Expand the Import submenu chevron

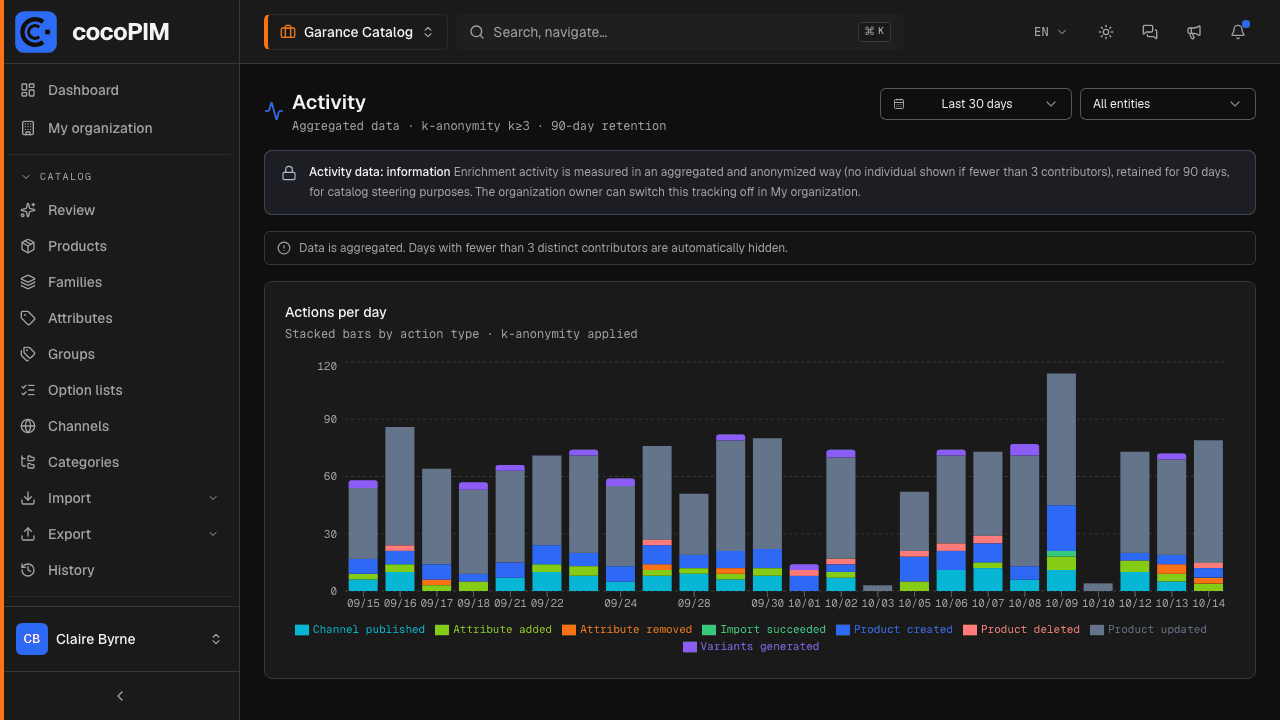point(213,498)
